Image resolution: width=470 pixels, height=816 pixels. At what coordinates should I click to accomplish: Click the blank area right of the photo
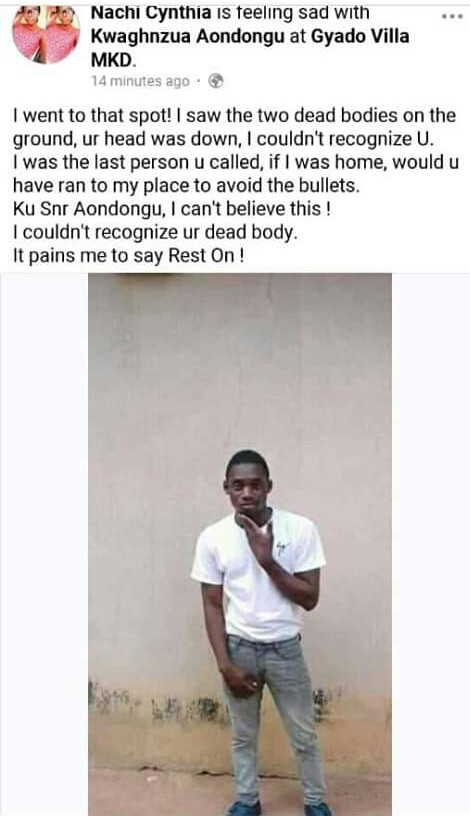431,544
